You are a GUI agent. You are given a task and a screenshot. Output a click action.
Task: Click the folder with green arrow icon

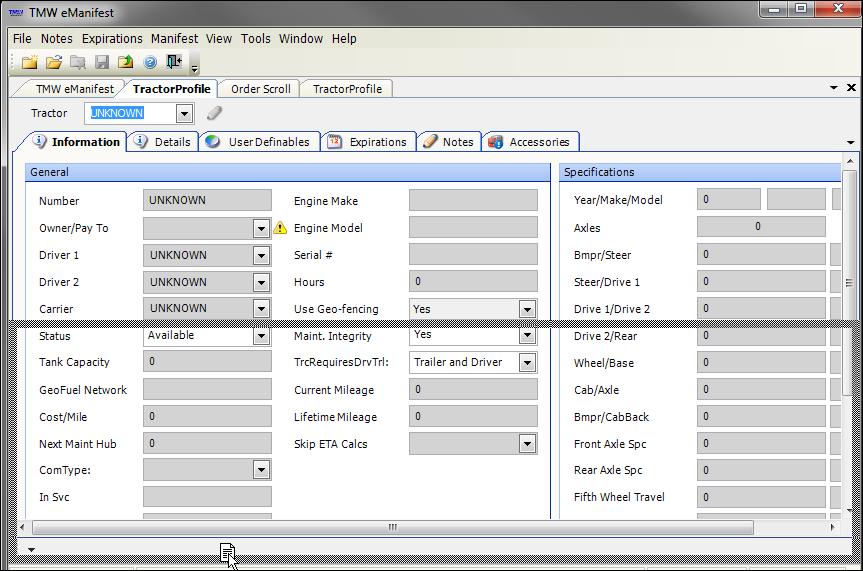pos(126,62)
